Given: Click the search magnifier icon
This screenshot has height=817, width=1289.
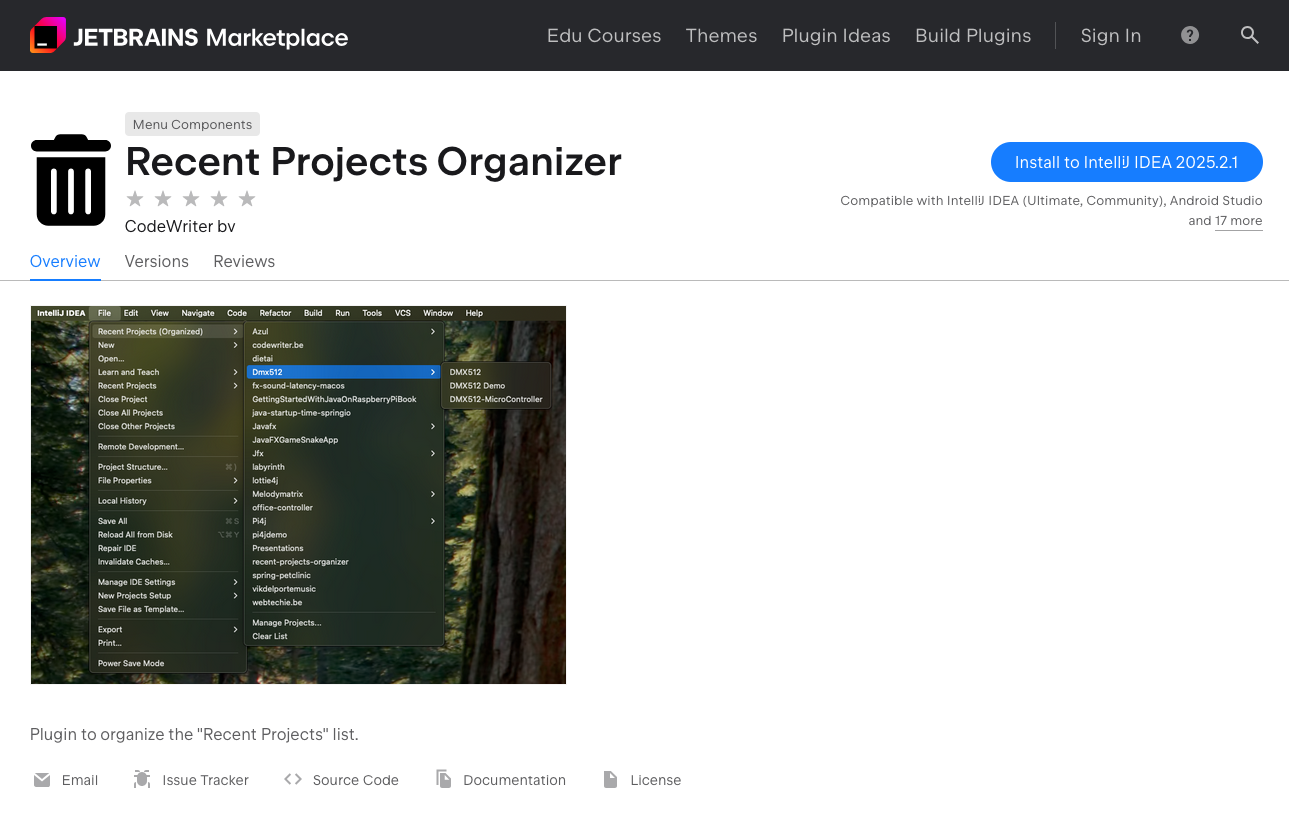Looking at the screenshot, I should coord(1249,35).
